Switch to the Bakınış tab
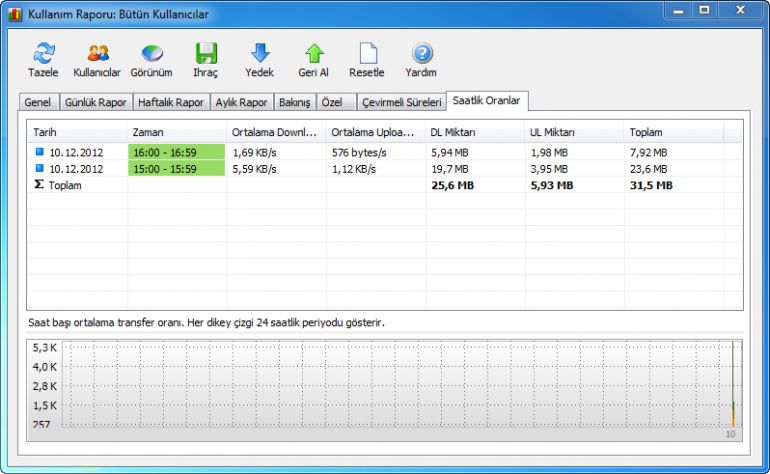The height and width of the screenshot is (474, 770). coord(295,102)
